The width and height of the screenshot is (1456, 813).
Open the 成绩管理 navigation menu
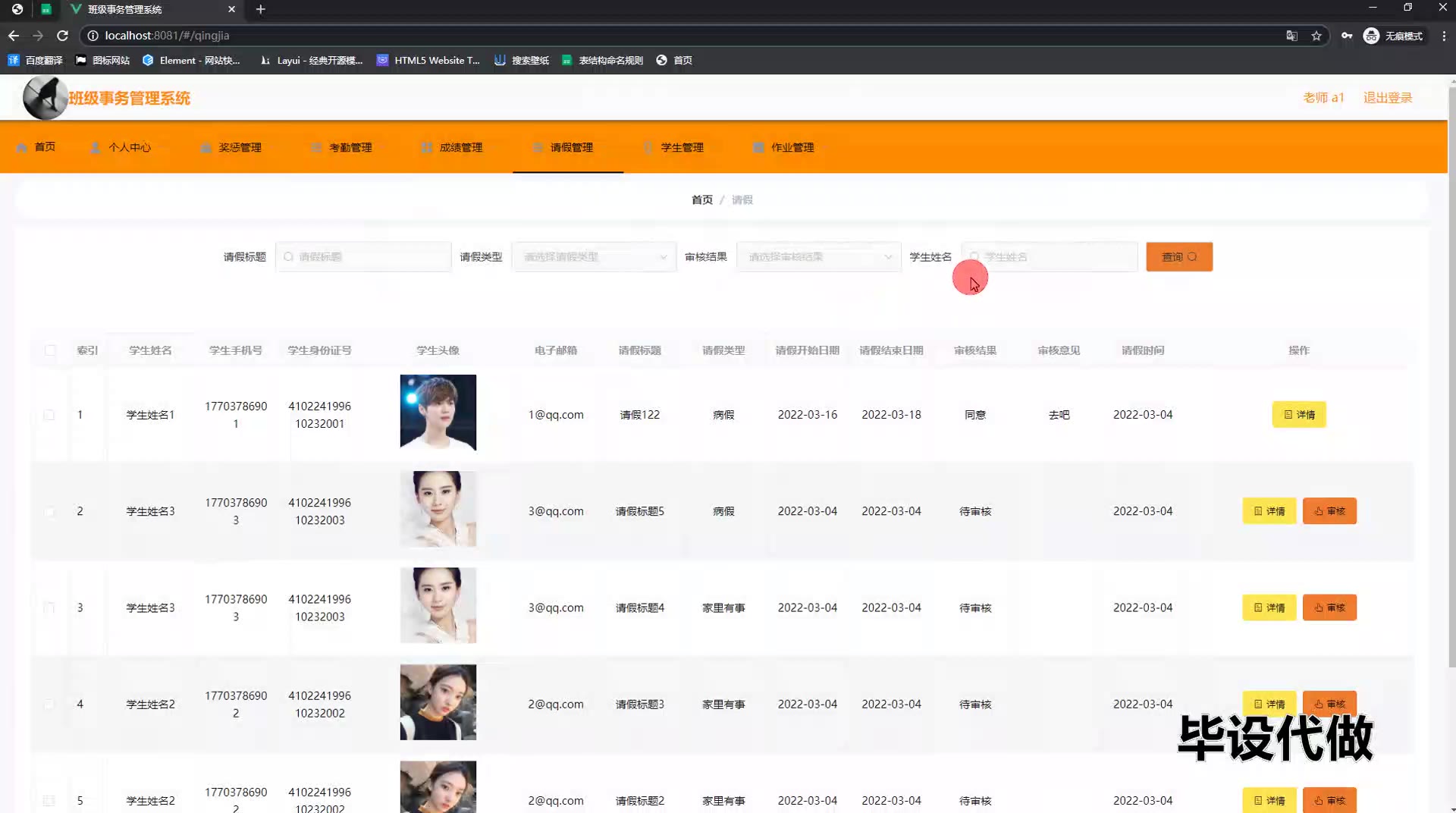click(x=453, y=147)
